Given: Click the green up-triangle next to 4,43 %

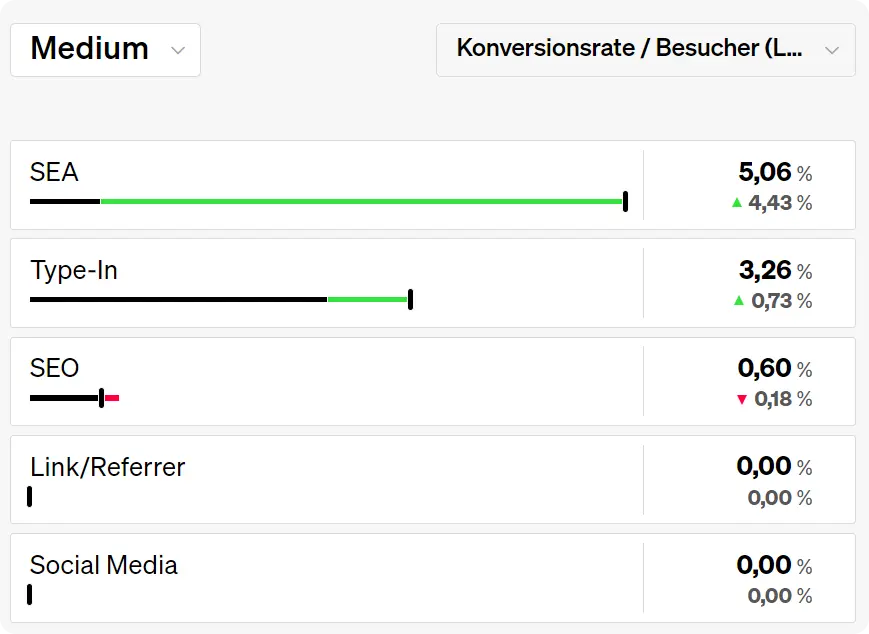Looking at the screenshot, I should [737, 203].
